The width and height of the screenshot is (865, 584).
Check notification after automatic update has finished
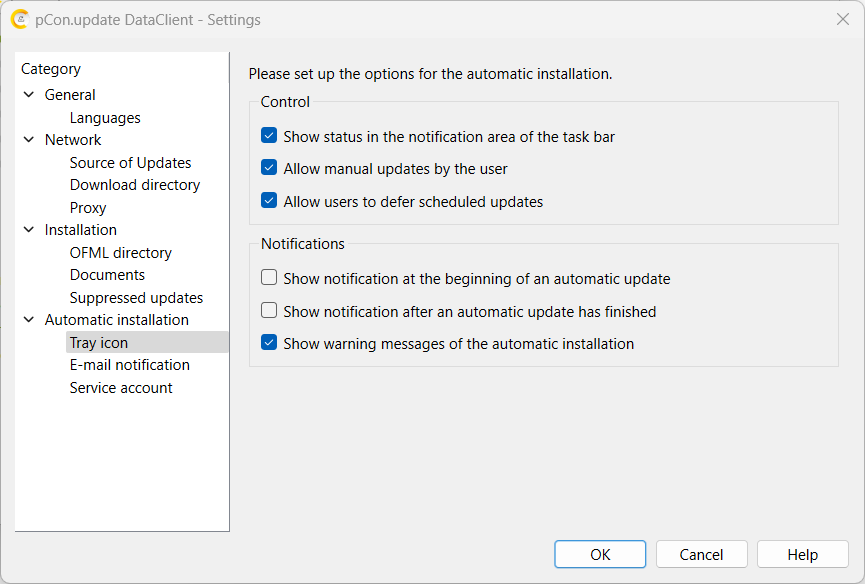[269, 310]
